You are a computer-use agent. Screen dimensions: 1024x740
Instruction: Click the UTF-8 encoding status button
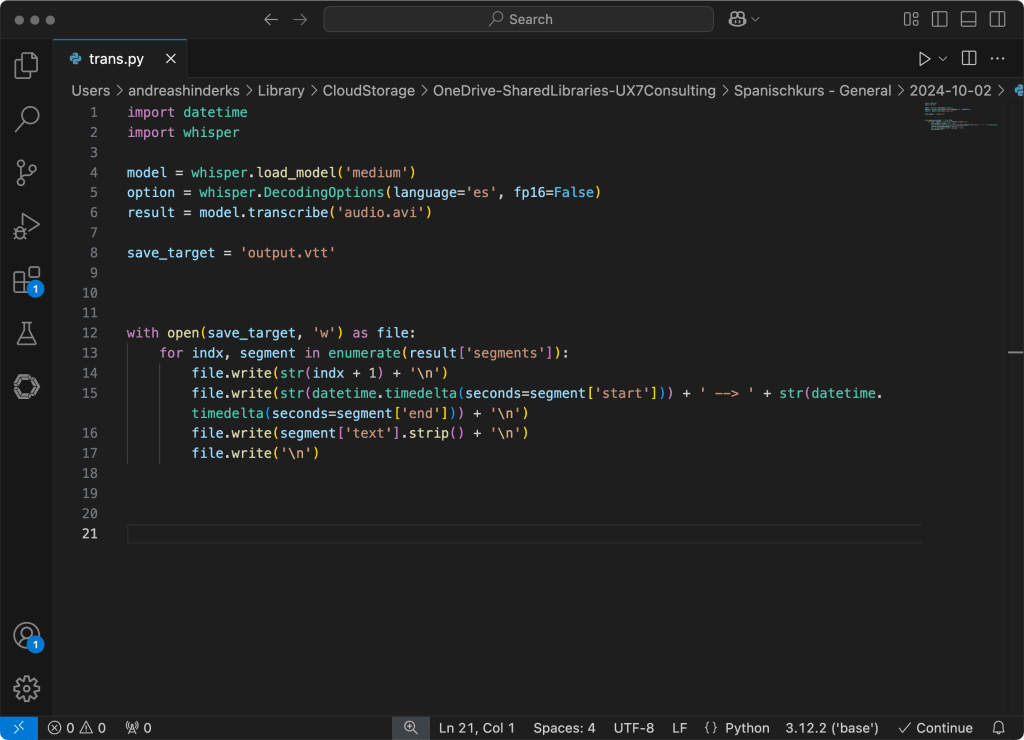633,728
